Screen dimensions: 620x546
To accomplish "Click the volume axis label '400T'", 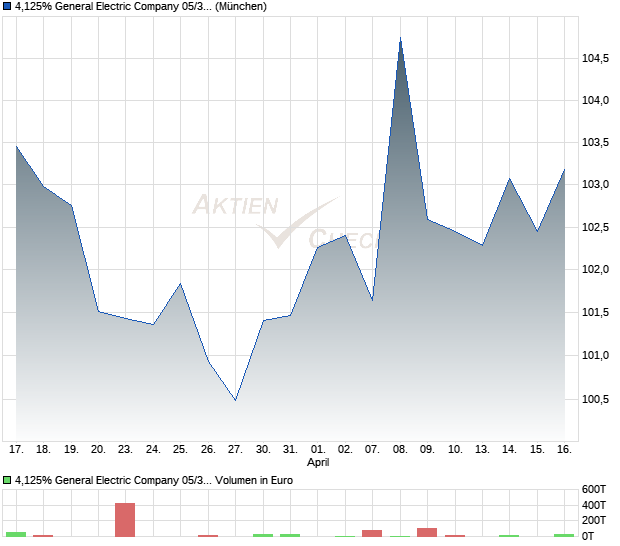I will click(x=594, y=505).
